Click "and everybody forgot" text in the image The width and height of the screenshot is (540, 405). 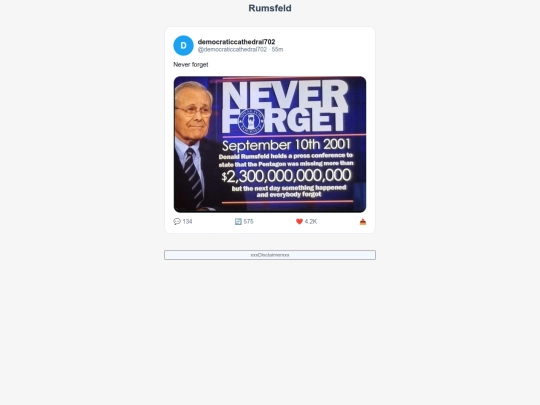(x=289, y=195)
